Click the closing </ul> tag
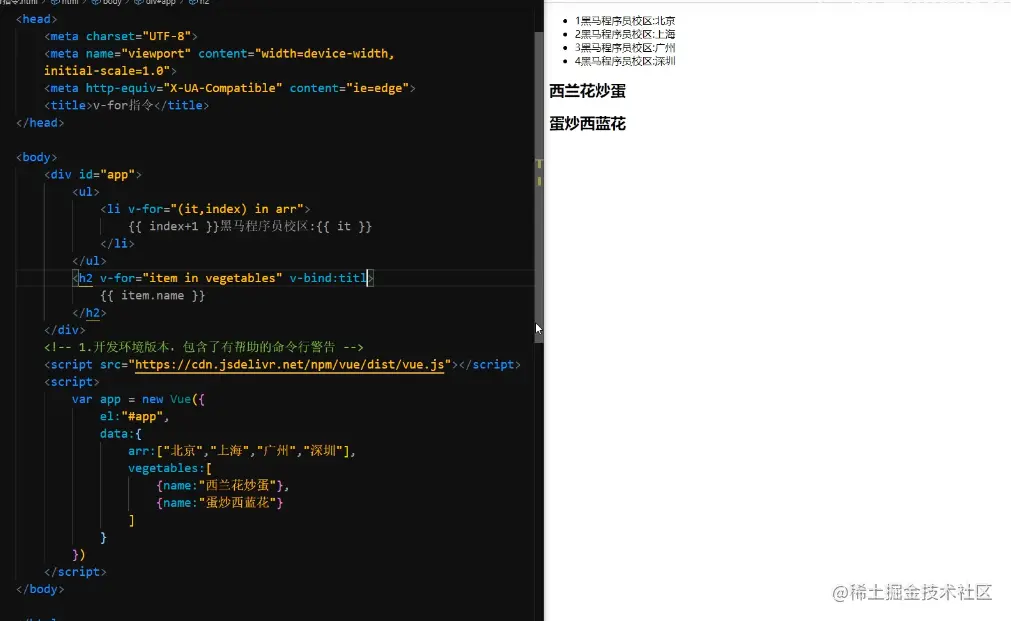The image size is (1011, 621). point(89,261)
